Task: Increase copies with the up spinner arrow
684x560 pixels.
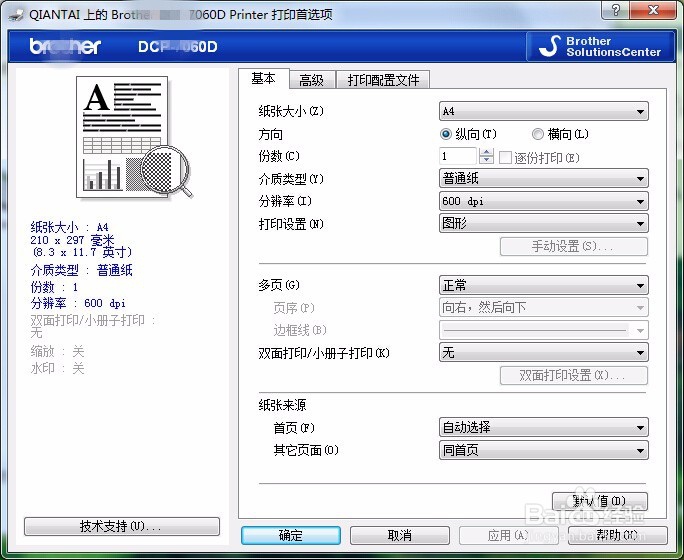Action: (x=486, y=152)
